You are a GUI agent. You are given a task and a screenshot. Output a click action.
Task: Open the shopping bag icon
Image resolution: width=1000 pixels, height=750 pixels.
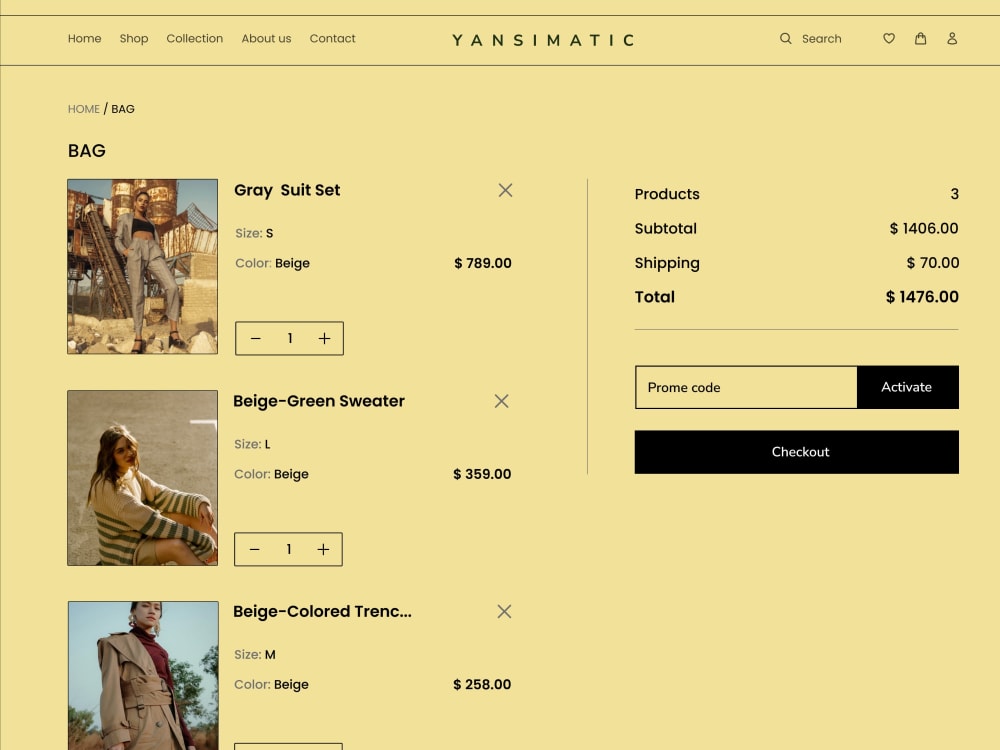[x=920, y=38]
